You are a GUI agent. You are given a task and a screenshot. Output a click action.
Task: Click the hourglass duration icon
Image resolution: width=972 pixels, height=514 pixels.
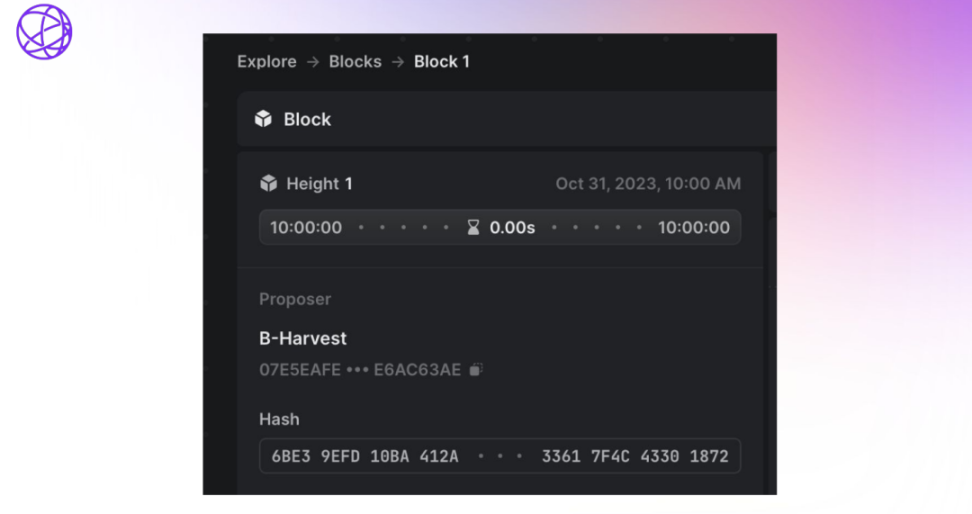(473, 228)
